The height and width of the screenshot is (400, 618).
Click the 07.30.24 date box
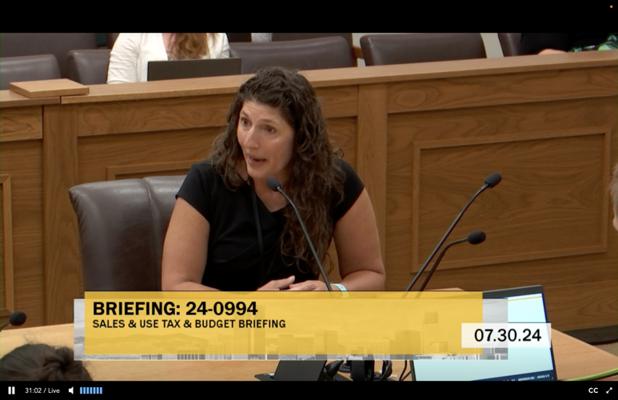click(507, 335)
